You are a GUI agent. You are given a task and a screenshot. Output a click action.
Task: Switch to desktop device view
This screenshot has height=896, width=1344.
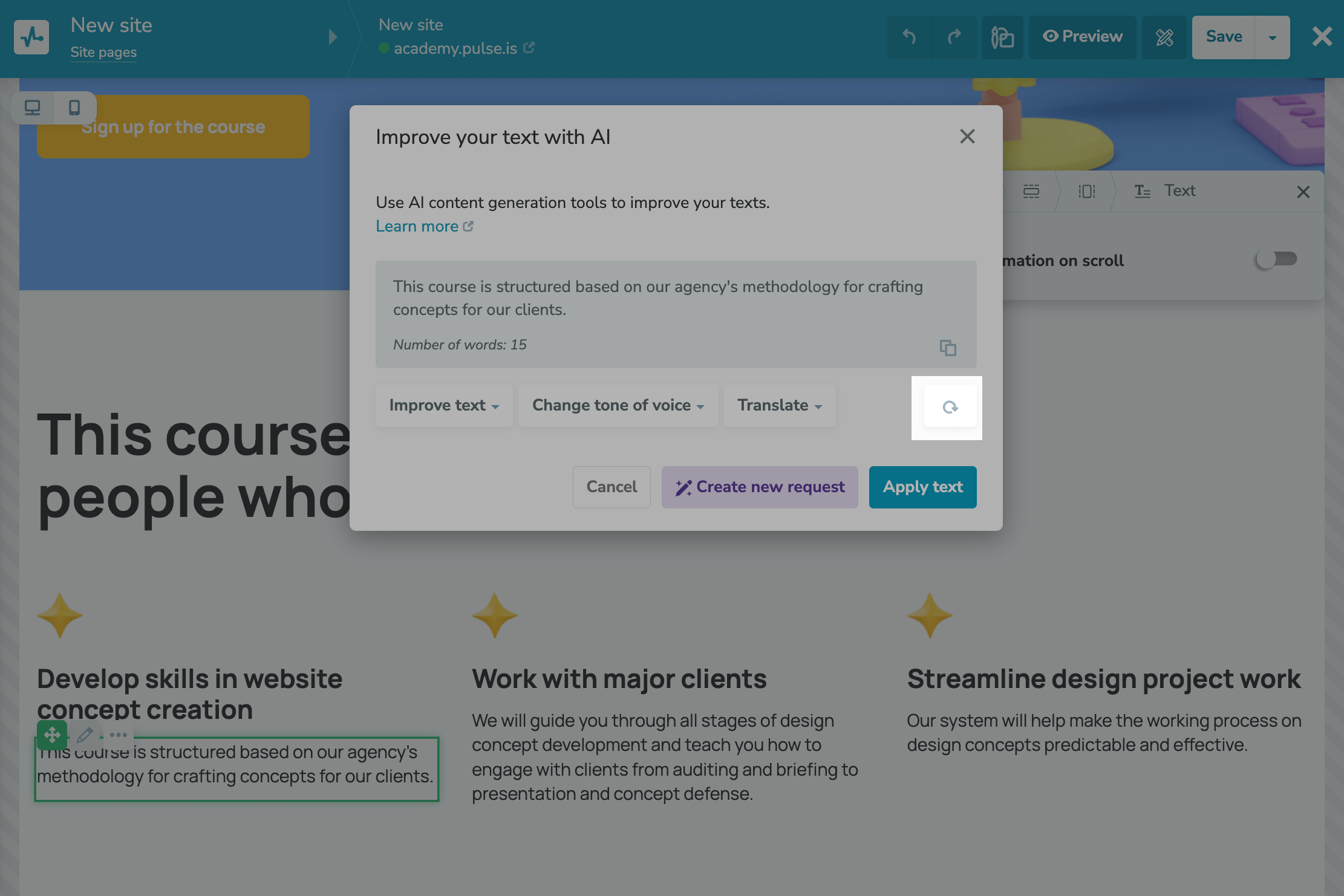33,108
